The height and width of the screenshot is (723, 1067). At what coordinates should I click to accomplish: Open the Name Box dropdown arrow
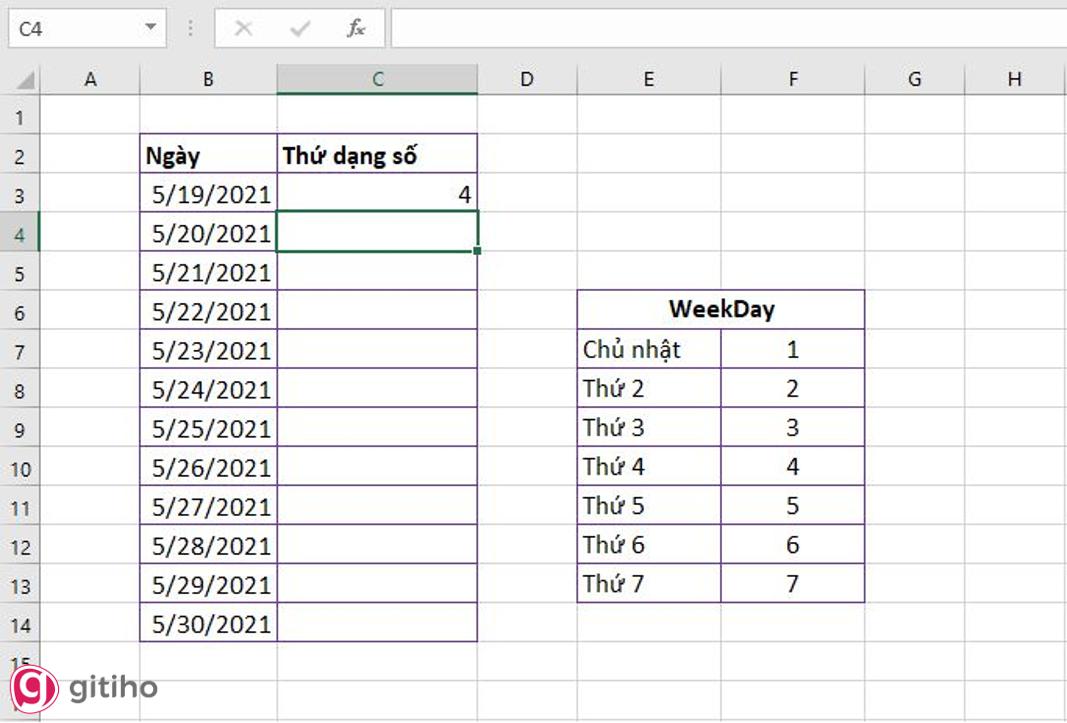coord(151,28)
